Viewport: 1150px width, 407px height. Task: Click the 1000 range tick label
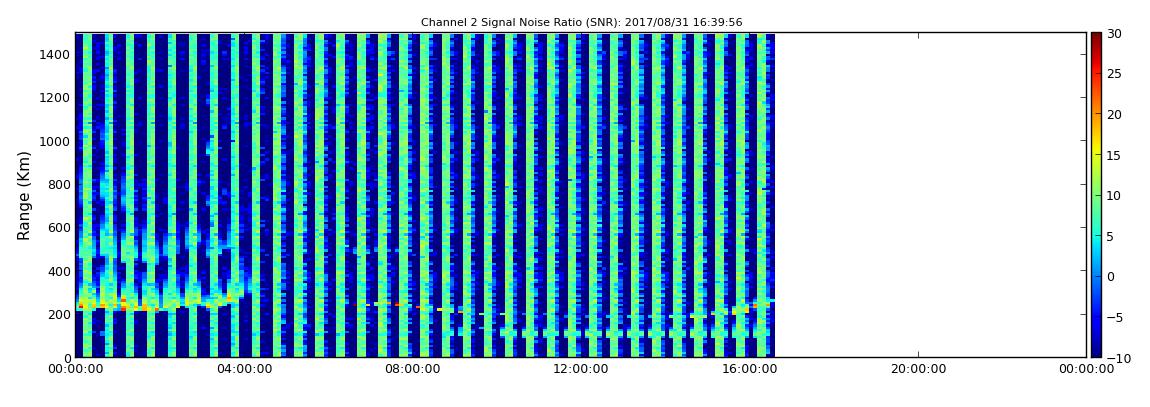(x=56, y=141)
